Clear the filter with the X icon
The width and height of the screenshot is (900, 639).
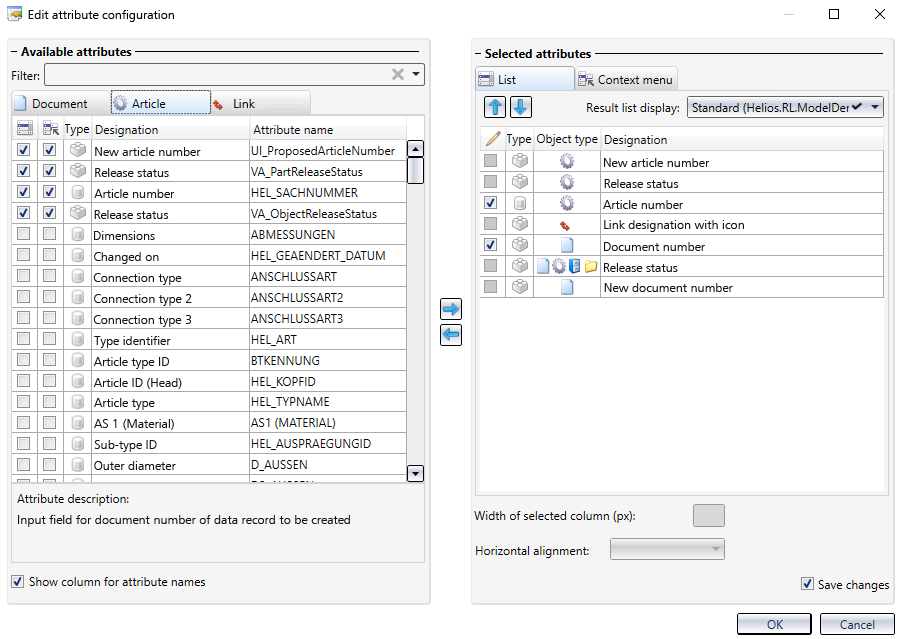[x=397, y=75]
